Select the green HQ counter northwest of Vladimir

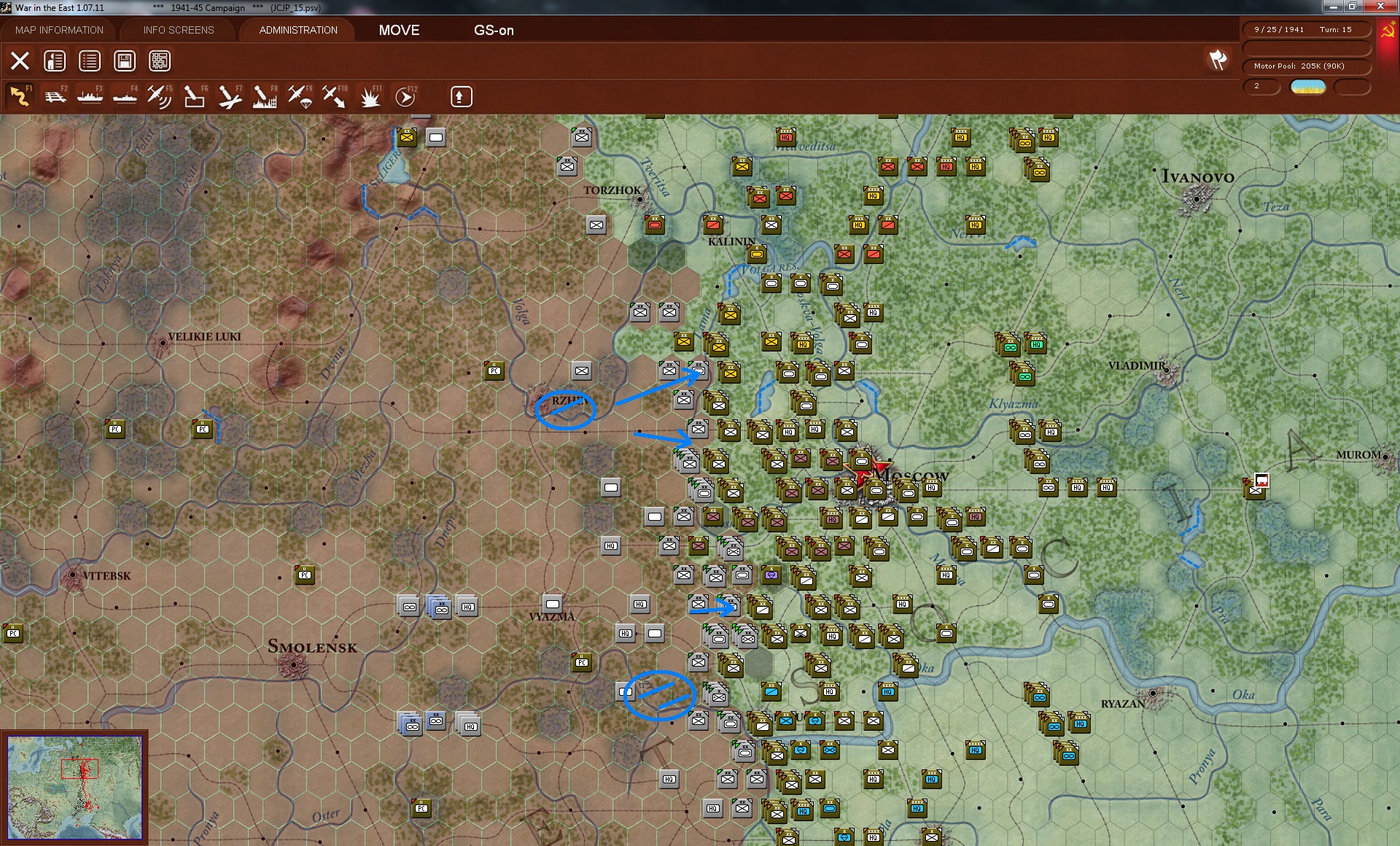click(x=1037, y=343)
